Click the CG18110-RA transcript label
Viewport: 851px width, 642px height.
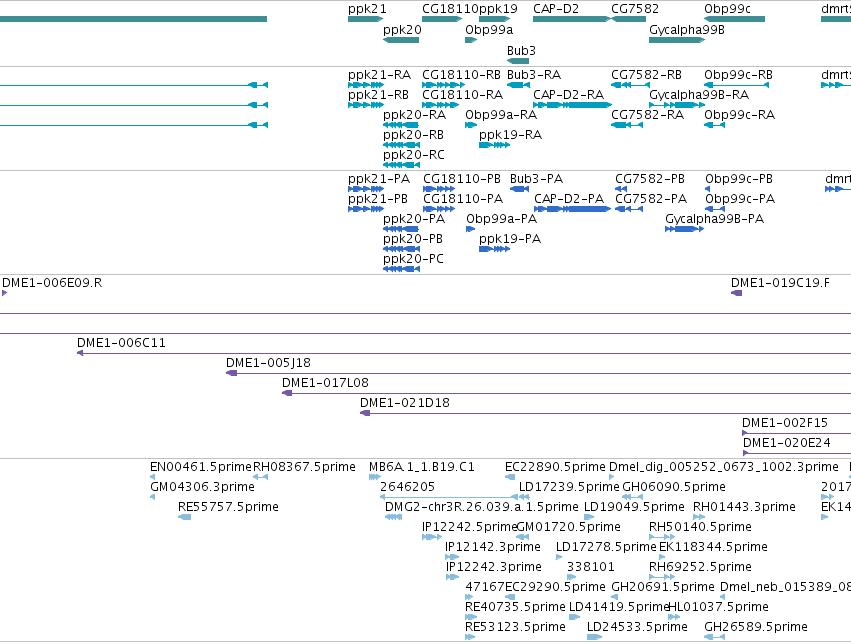coord(462,95)
